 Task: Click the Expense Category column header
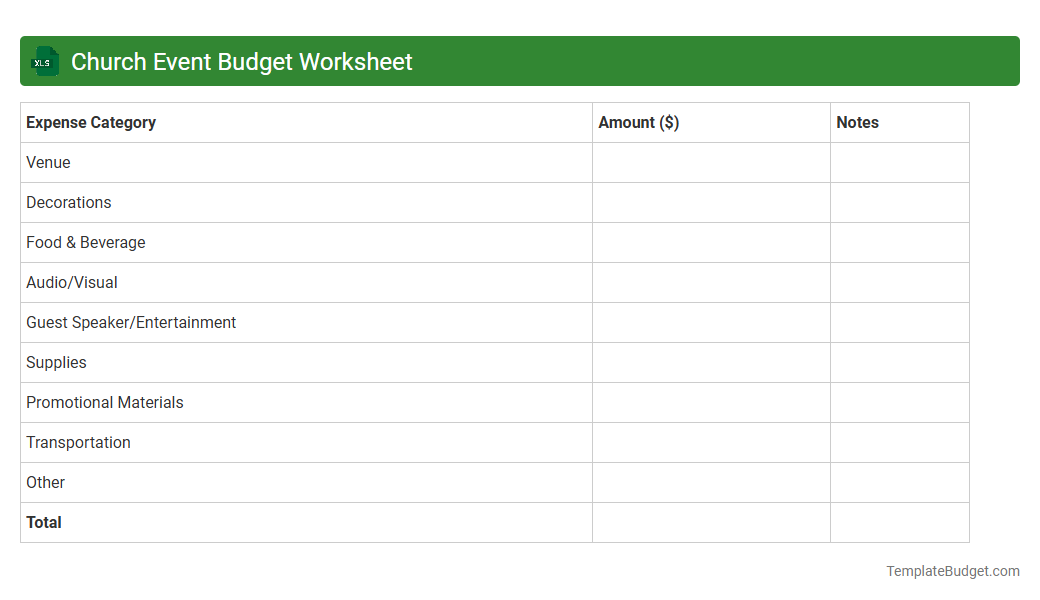coord(90,122)
